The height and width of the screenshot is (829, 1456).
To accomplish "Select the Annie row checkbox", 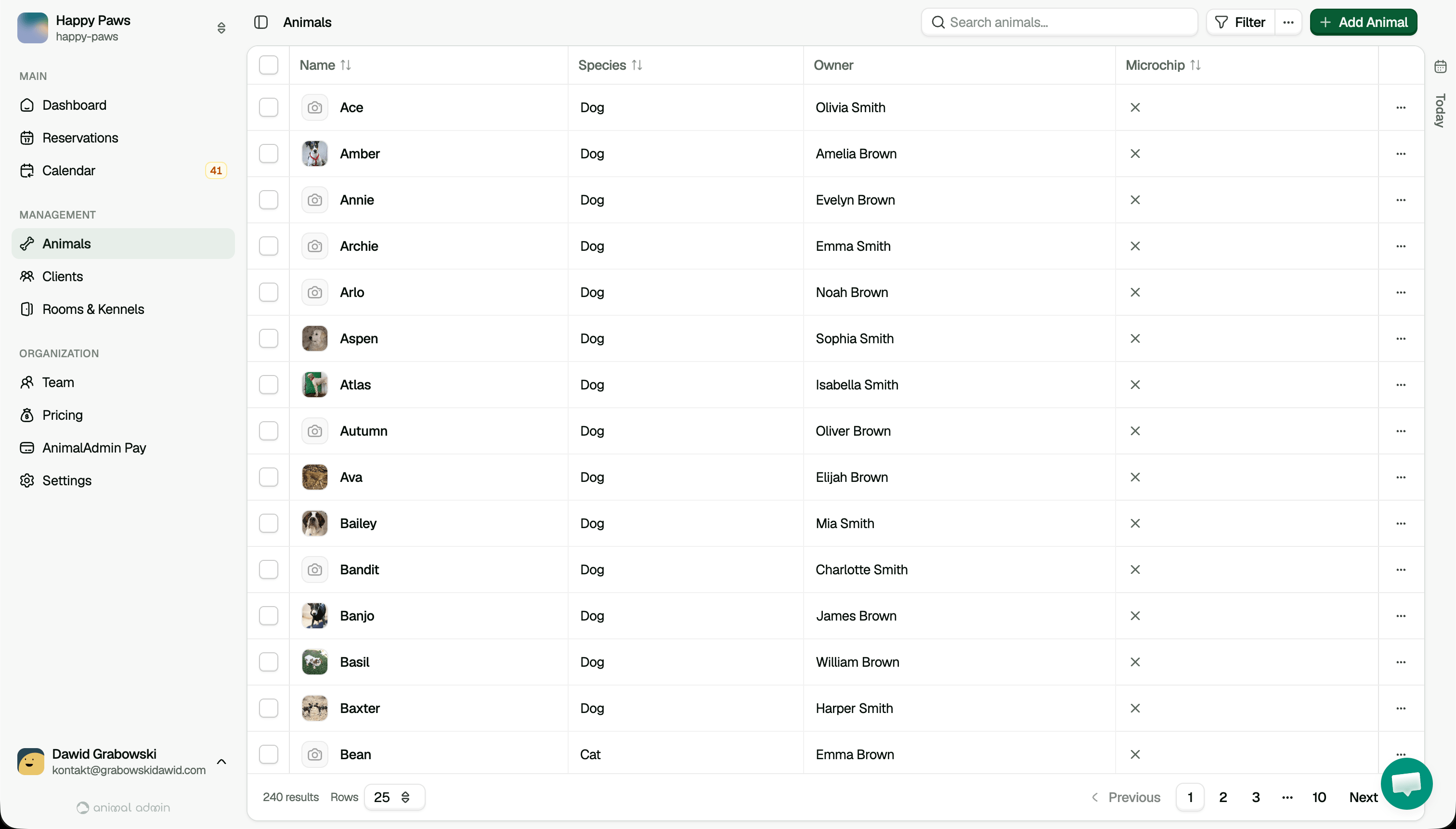I will [269, 200].
